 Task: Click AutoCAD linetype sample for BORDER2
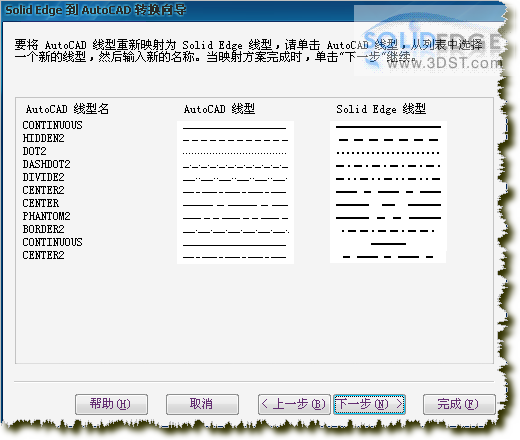click(236, 231)
